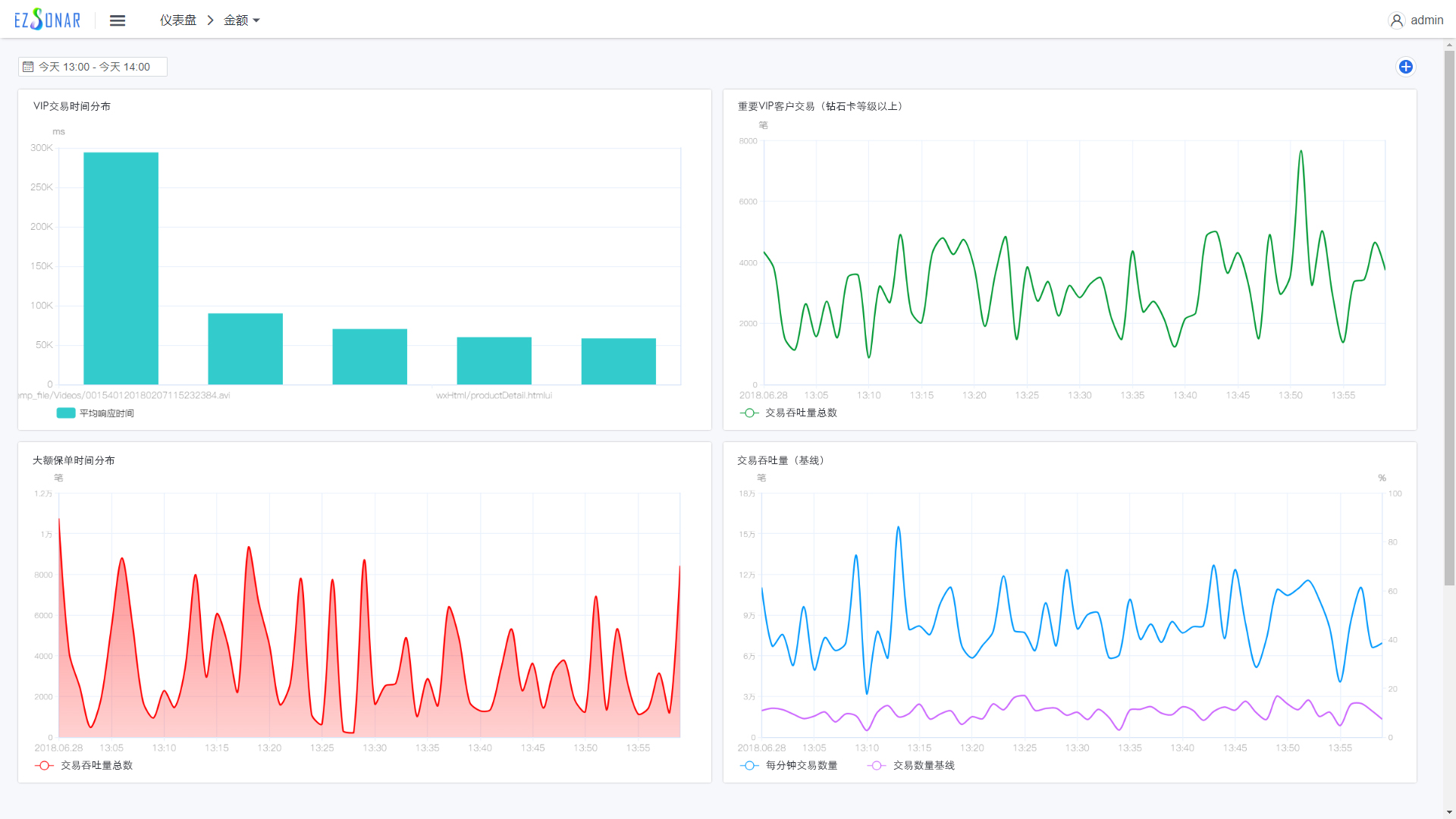The width and height of the screenshot is (1456, 819).
Task: Click the admin username label
Action: pyautogui.click(x=1426, y=20)
